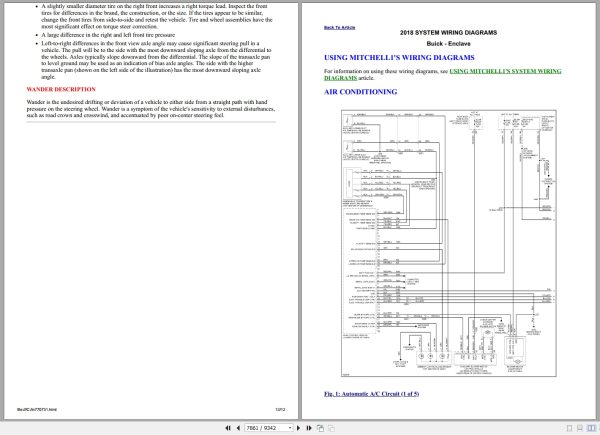
Task: Switch to single page view
Action: point(569,428)
